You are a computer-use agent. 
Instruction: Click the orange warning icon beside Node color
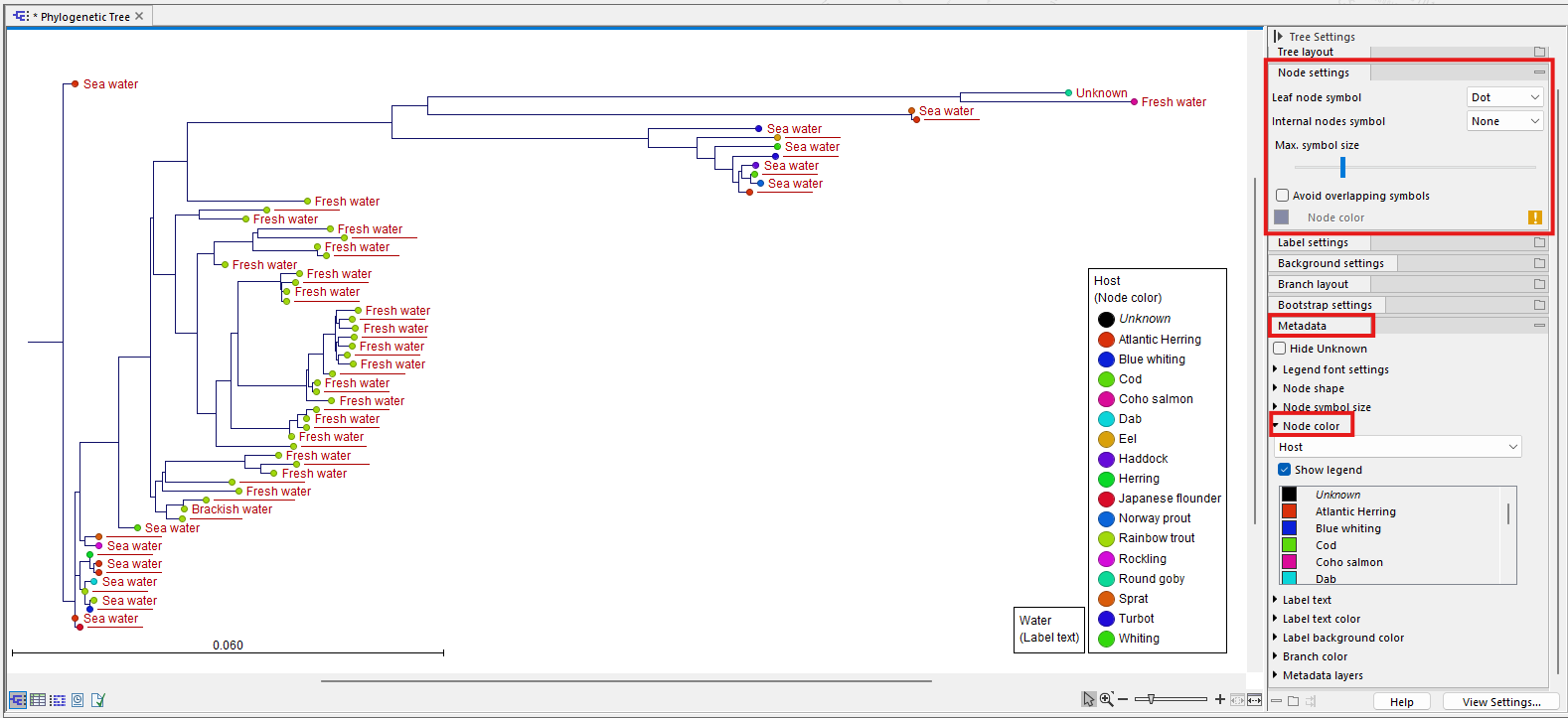[x=1534, y=217]
